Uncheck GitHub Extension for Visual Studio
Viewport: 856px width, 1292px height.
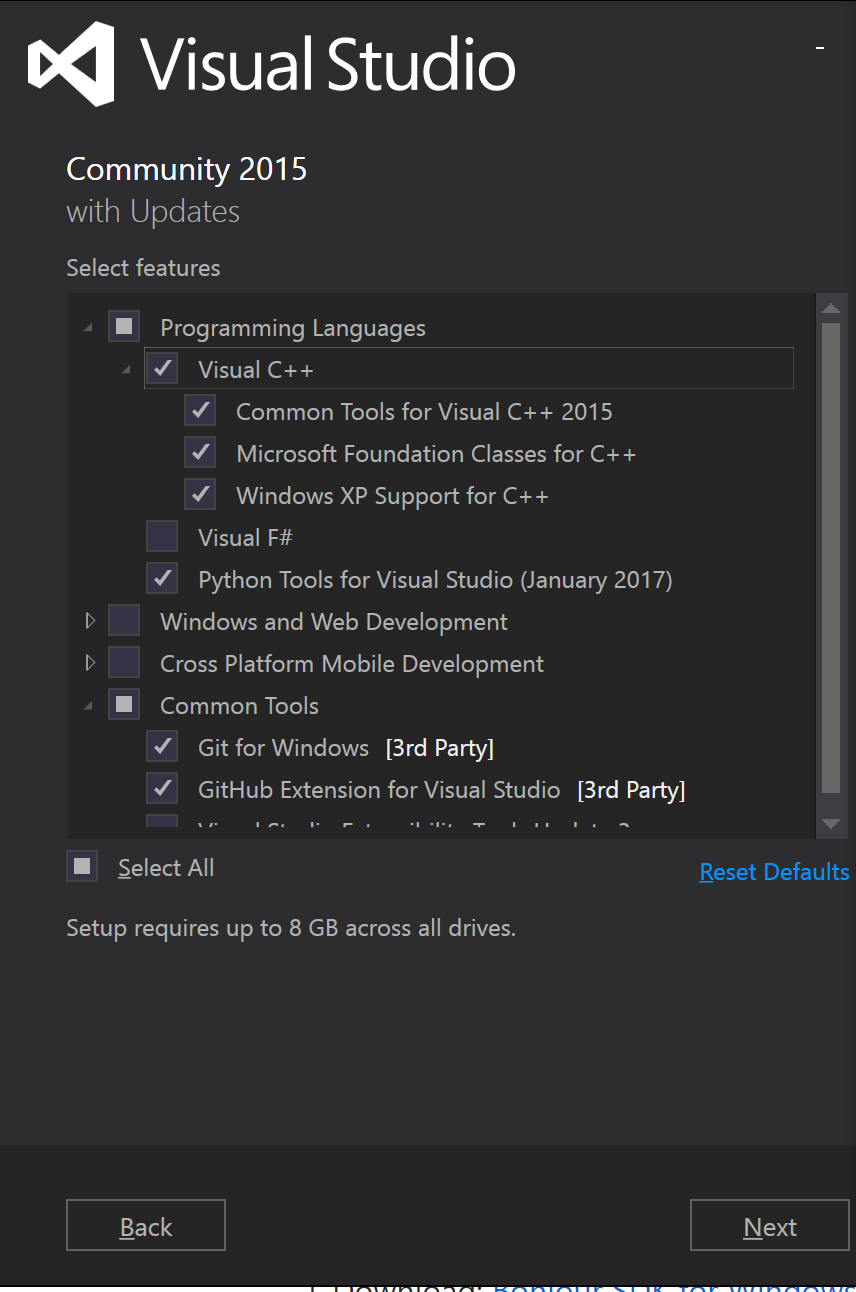[162, 789]
